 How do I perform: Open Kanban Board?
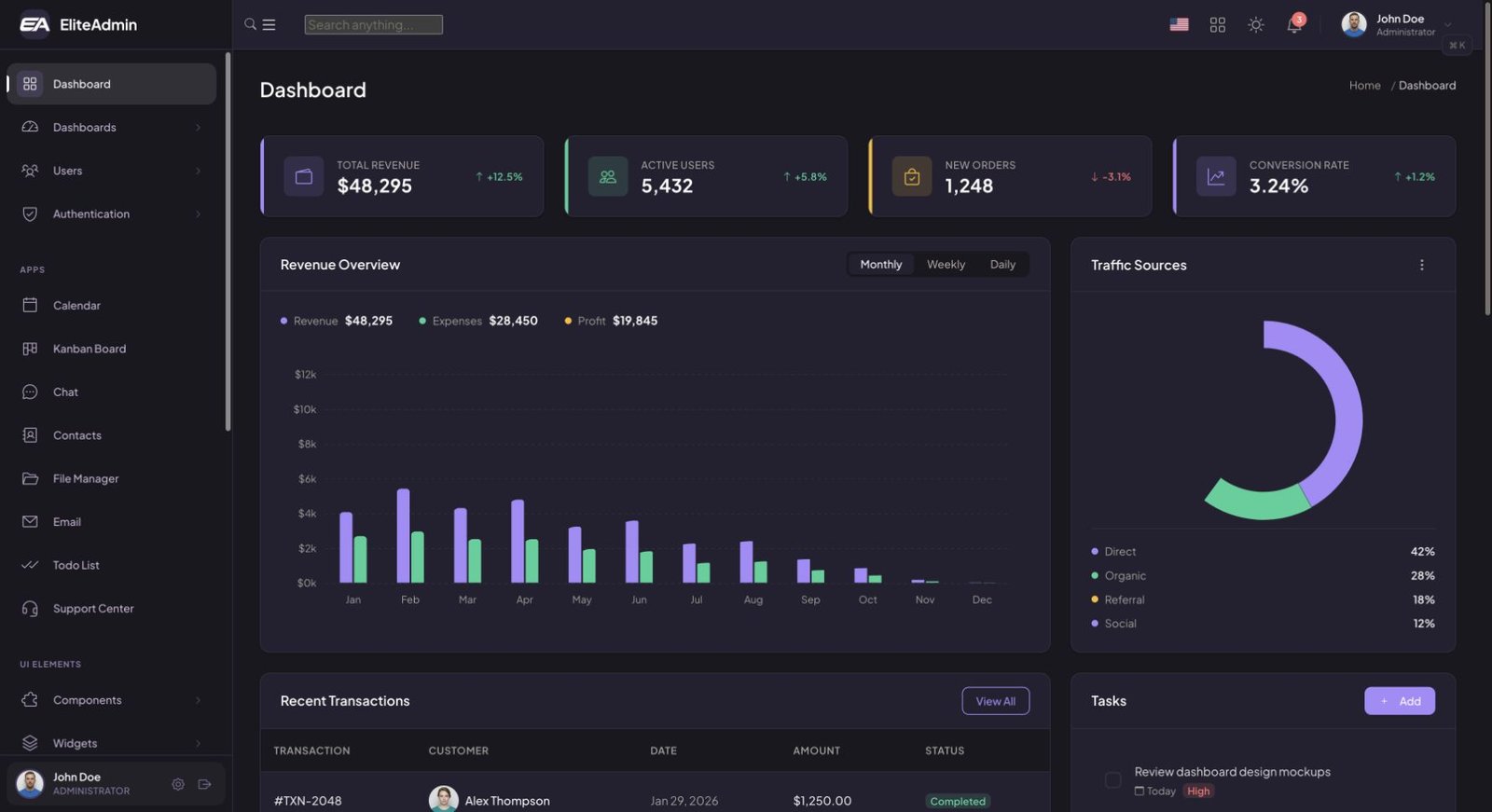coord(112,349)
